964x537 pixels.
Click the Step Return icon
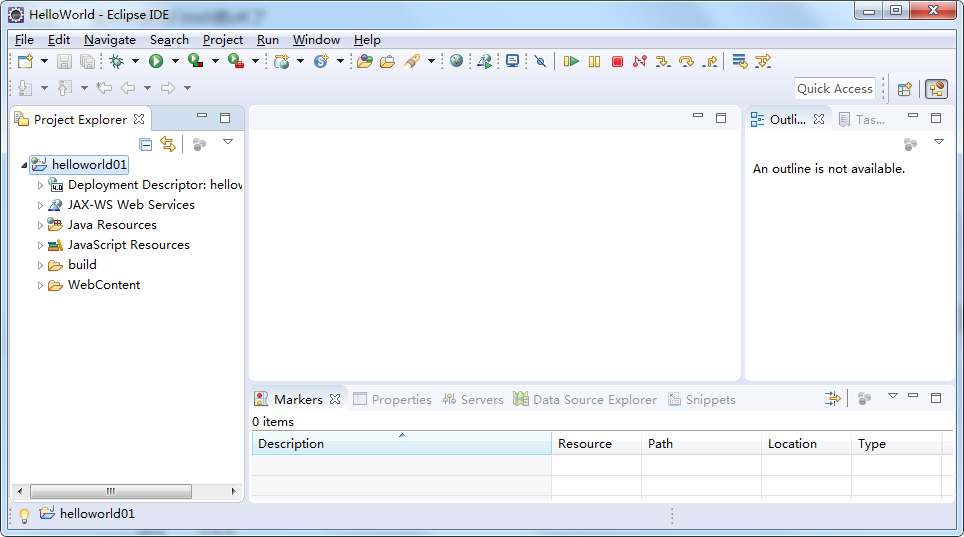pyautogui.click(x=710, y=61)
